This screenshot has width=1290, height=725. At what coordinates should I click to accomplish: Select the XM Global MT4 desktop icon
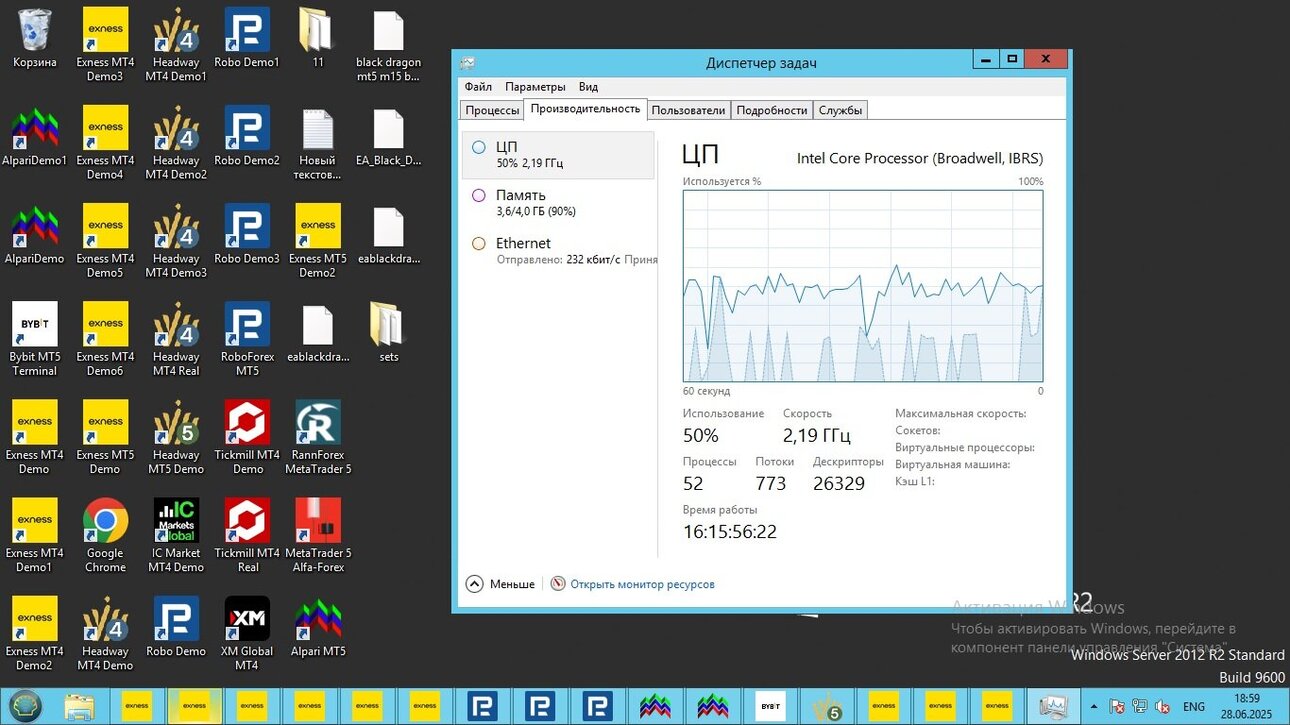[x=247, y=633]
